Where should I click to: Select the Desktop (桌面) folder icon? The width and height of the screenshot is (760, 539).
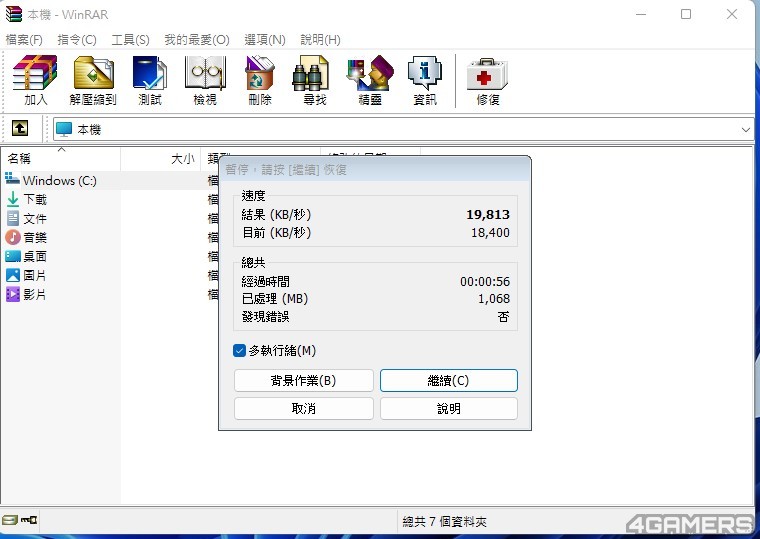click(13, 256)
